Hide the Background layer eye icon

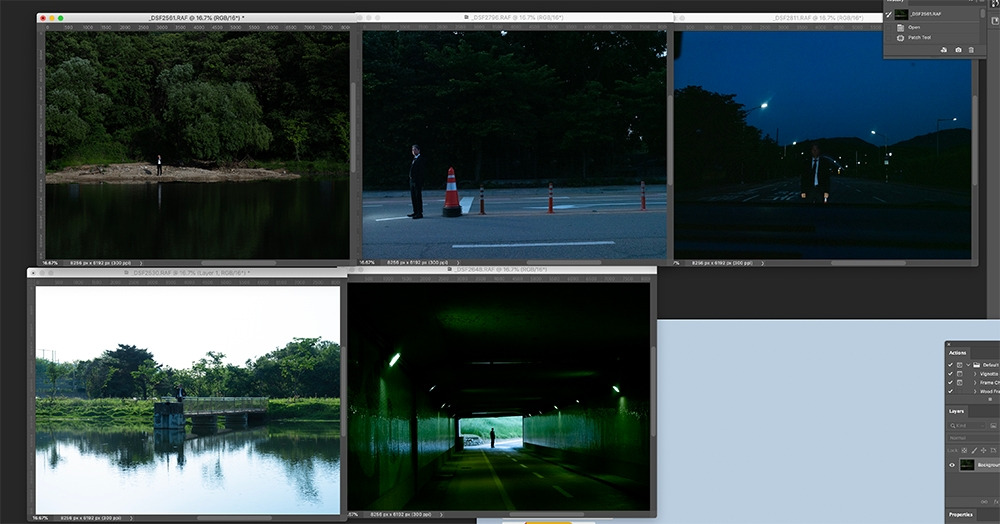(x=952, y=465)
